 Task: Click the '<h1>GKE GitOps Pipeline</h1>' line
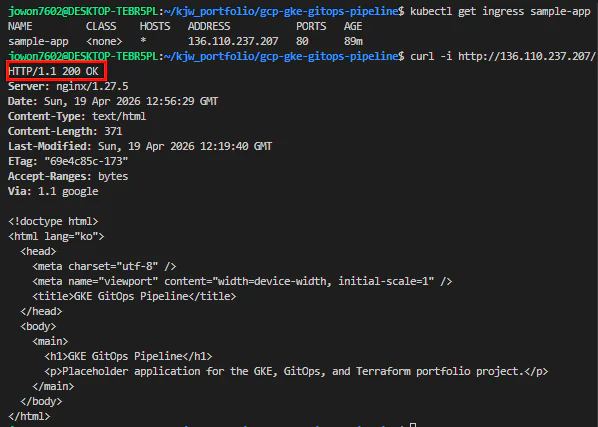[x=128, y=356]
